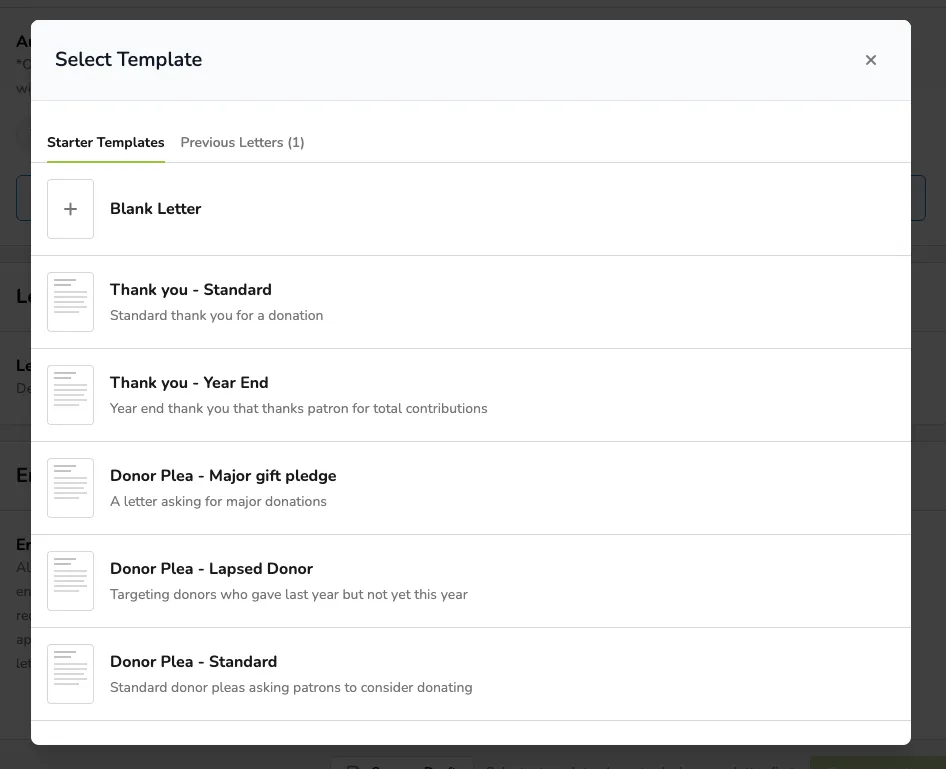Open Donor Plea - Major gift pledge title
The width and height of the screenshot is (946, 769).
[x=223, y=475]
